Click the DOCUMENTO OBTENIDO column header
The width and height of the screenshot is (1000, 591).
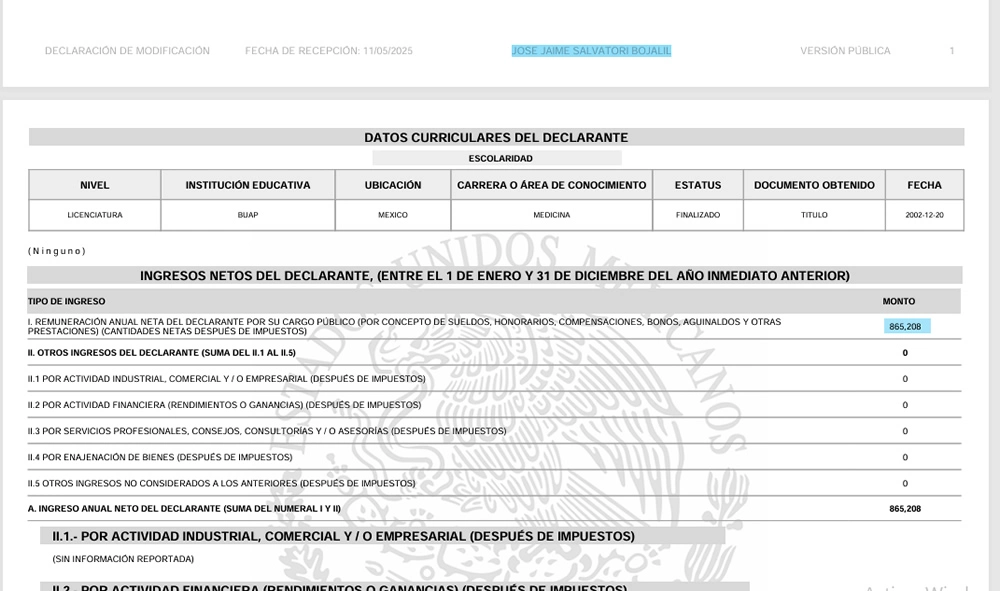coord(814,185)
